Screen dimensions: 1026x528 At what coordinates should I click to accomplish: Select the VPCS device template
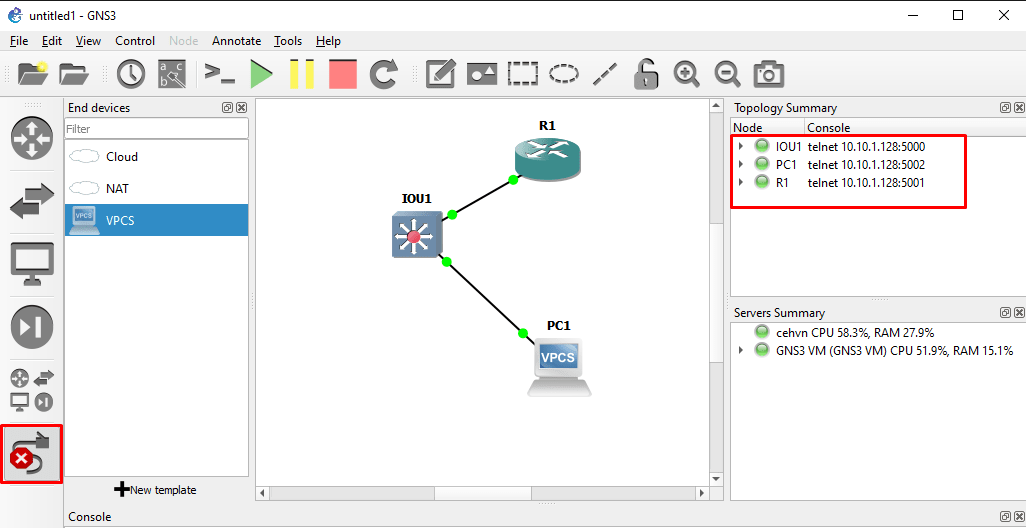[x=156, y=220]
